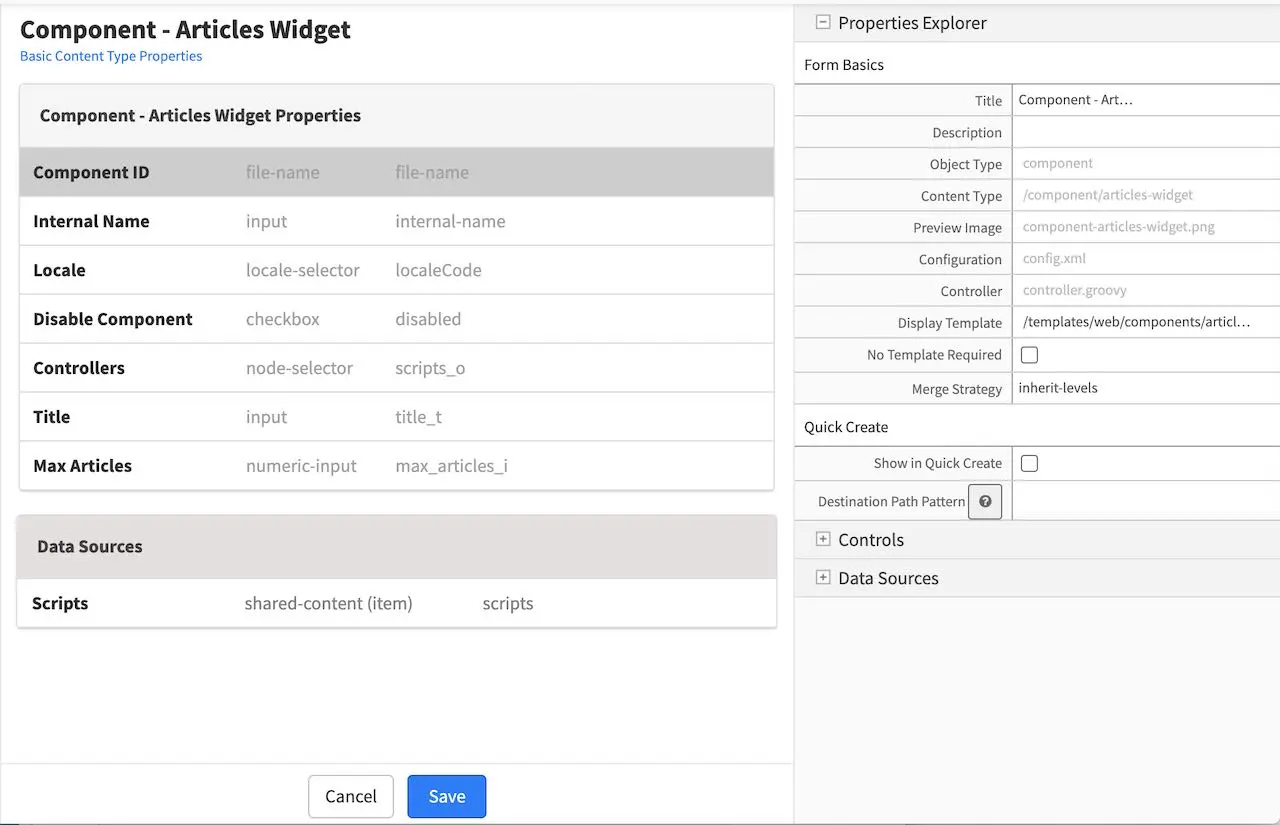
Task: Click the Content Type value /component/articles-widget
Action: tap(1108, 195)
